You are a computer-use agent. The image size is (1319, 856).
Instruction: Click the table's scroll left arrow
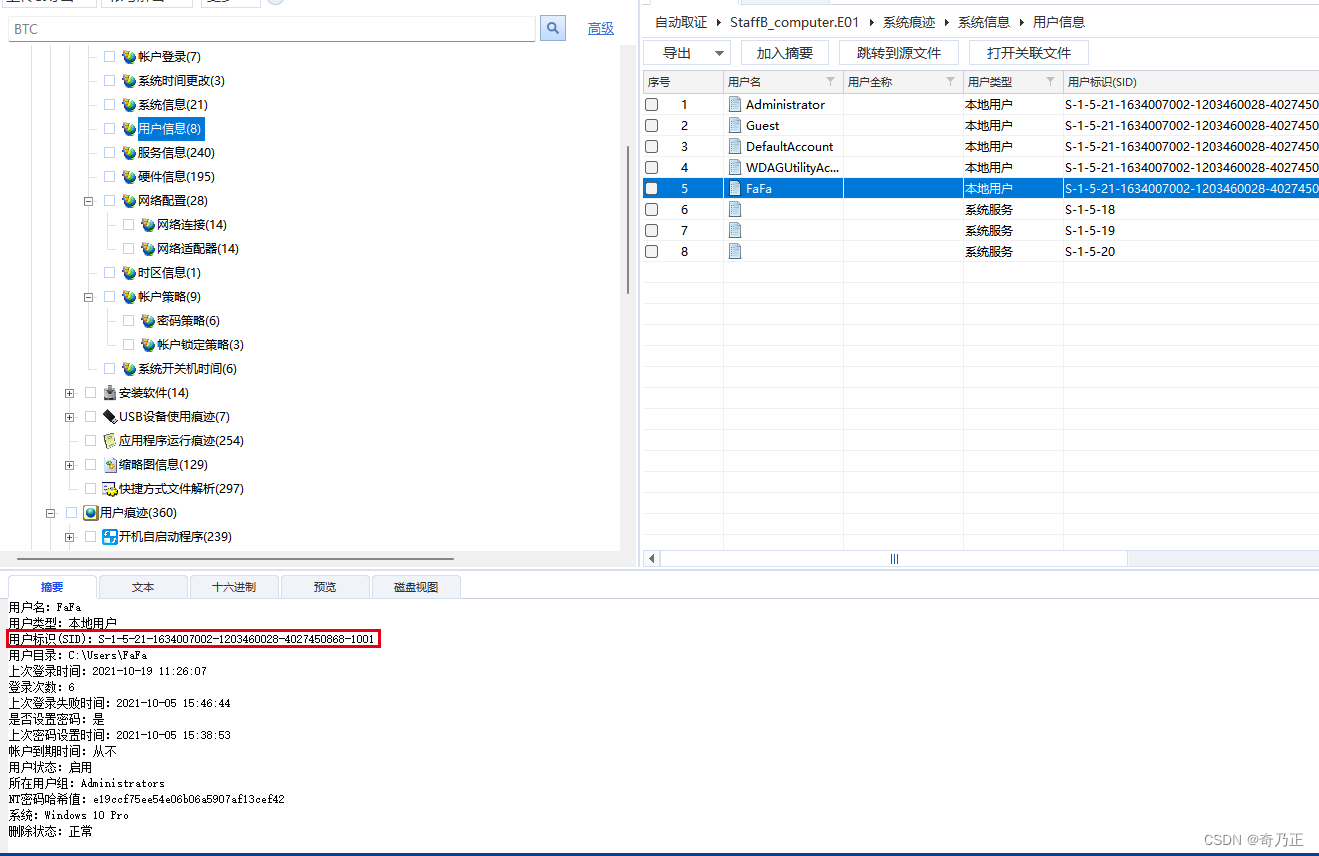pyautogui.click(x=651, y=559)
